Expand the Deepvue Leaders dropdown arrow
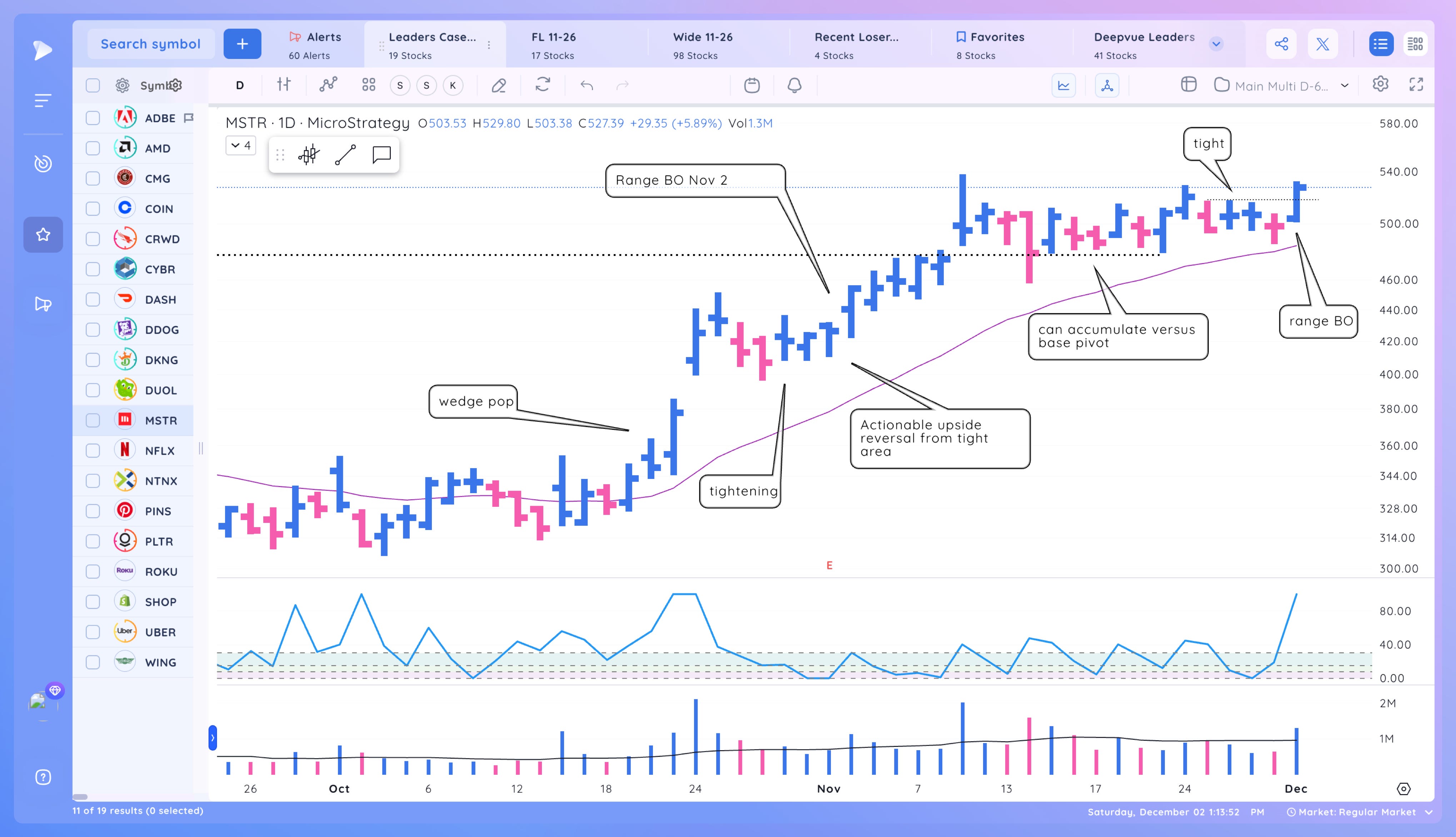The image size is (1456, 837). 1216,44
